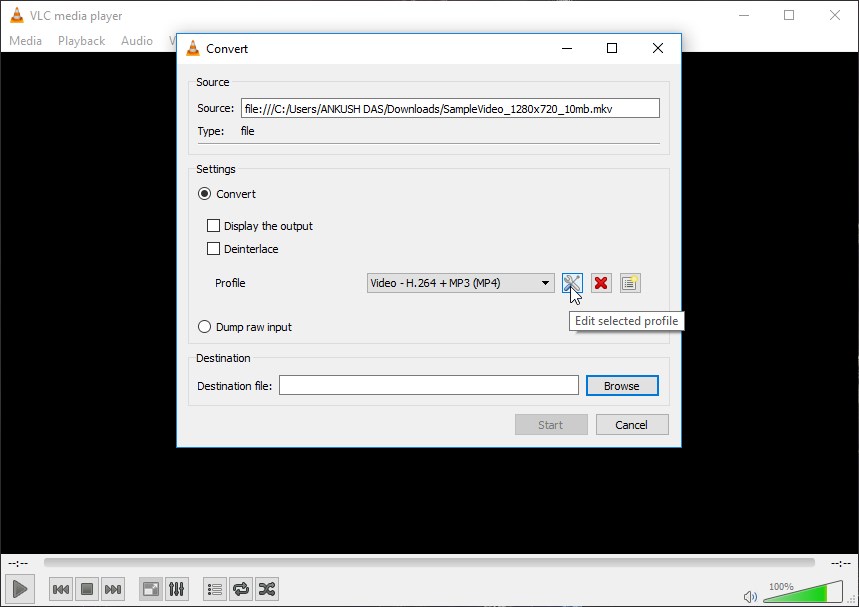This screenshot has width=859, height=607.
Task: Click the VLC cone icon in Convert dialog title
Action: [193, 48]
